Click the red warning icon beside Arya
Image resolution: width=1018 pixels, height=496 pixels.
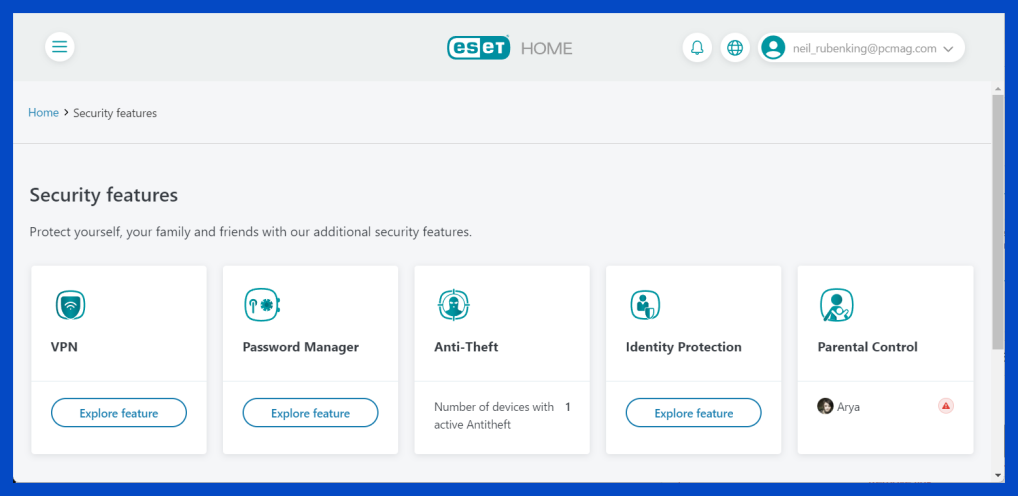tap(946, 406)
